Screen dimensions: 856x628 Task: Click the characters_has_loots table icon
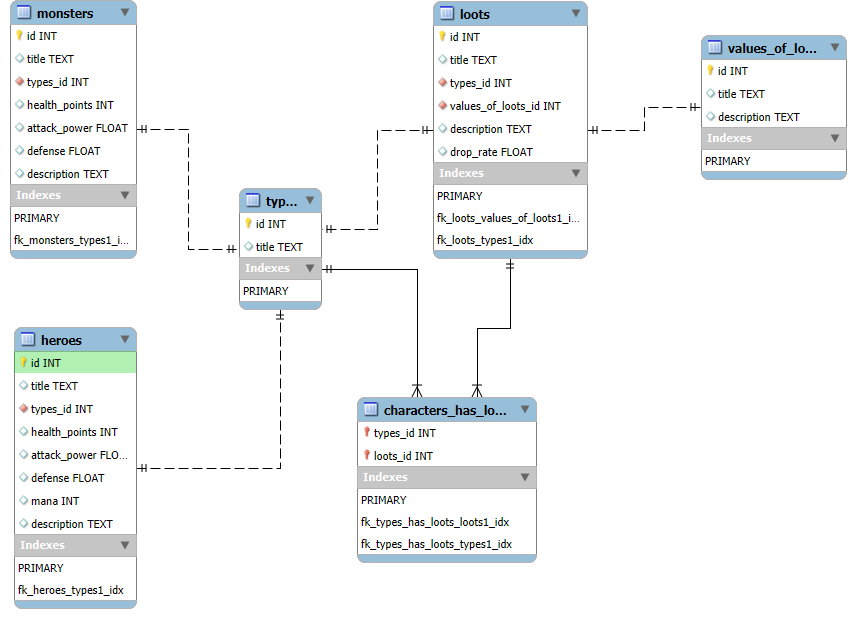(371, 410)
